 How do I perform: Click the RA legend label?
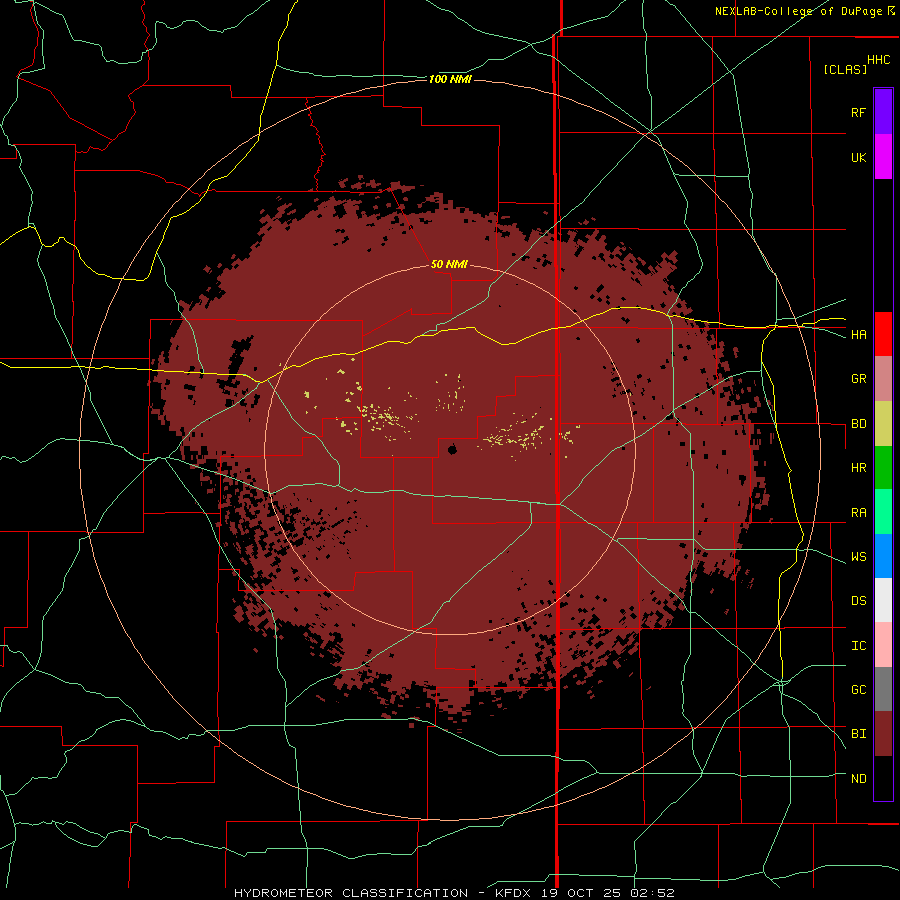[858, 513]
